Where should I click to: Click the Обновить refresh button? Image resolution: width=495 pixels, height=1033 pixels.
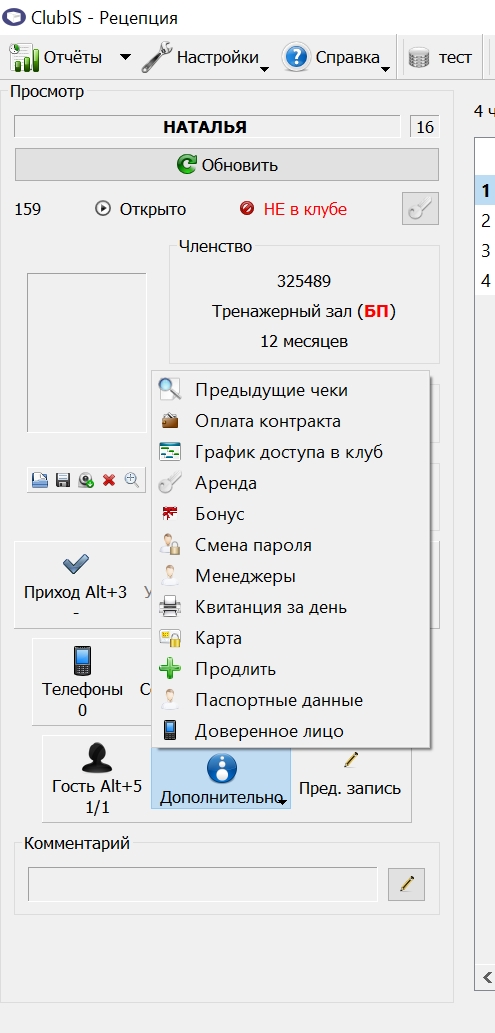(x=227, y=165)
